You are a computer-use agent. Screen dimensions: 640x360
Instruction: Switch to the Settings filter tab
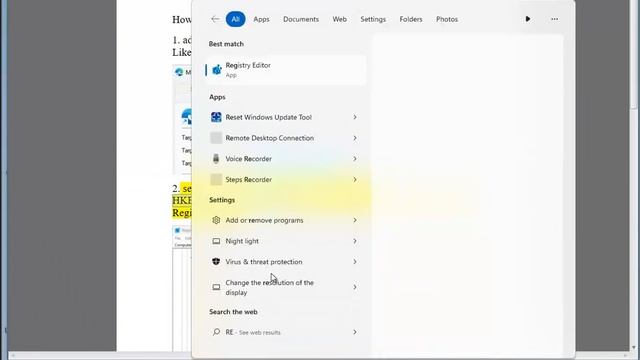(x=373, y=19)
